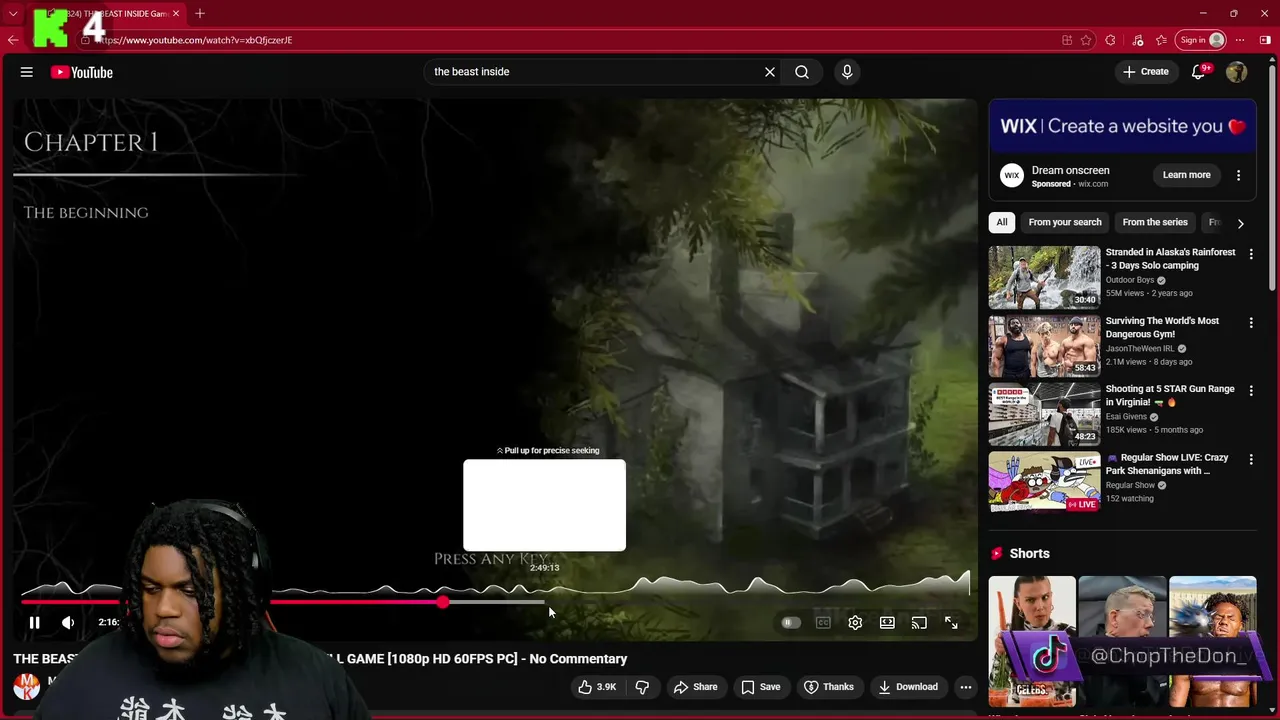This screenshot has width=1280, height=720.
Task: Open YouTube notifications bell
Action: pyautogui.click(x=1199, y=72)
